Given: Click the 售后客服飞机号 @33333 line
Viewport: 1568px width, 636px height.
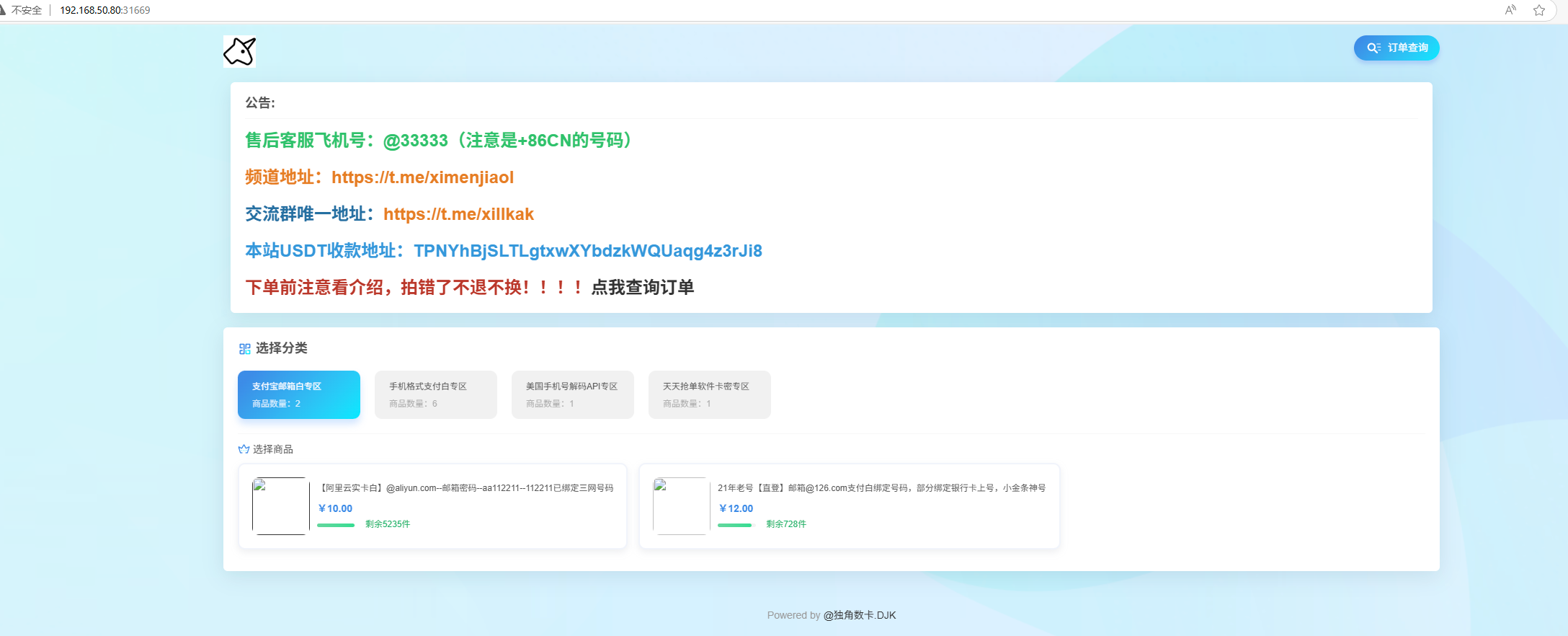Looking at the screenshot, I should pyautogui.click(x=440, y=141).
